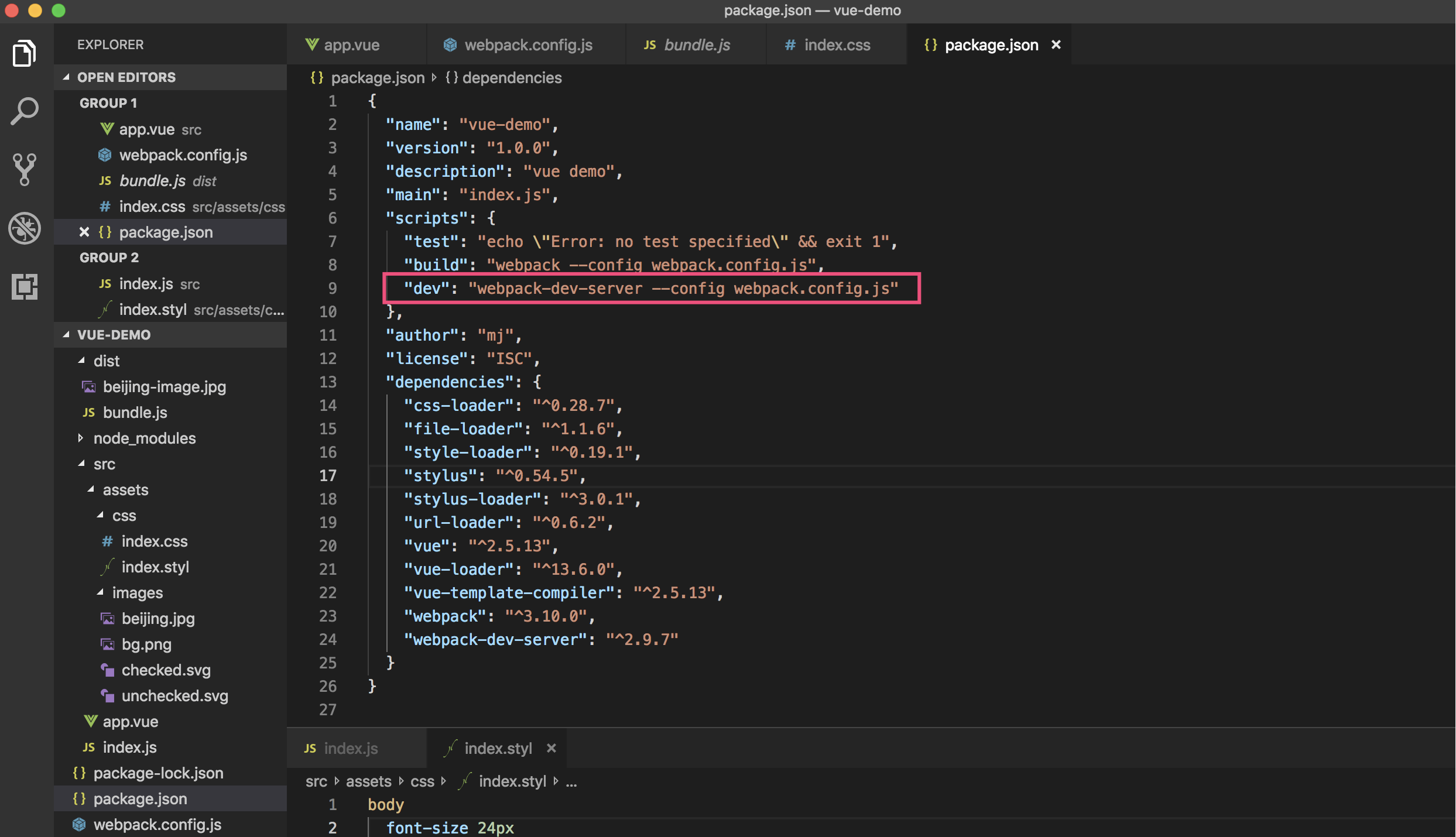Open package-lock.json in file tree

(x=170, y=773)
